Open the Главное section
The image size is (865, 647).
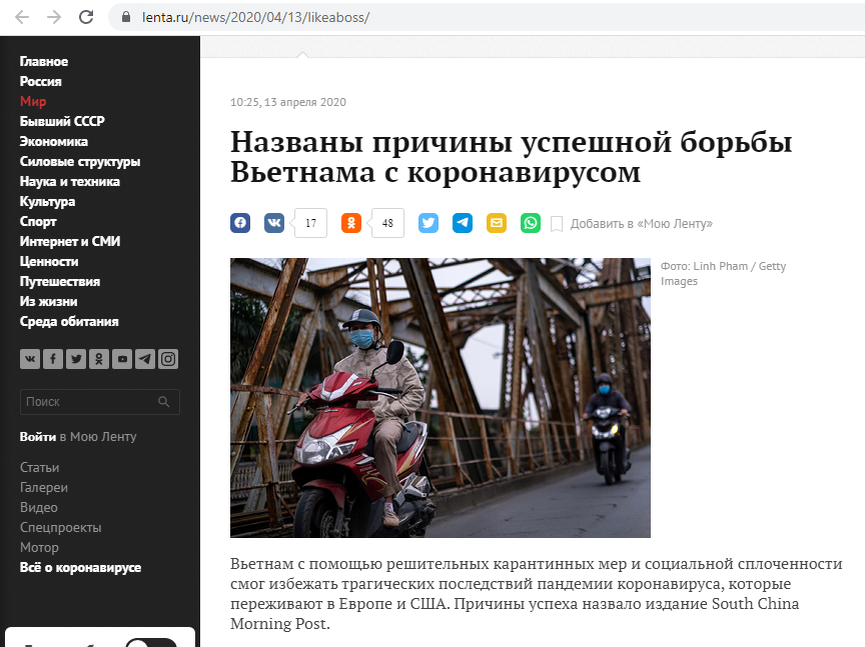click(44, 61)
